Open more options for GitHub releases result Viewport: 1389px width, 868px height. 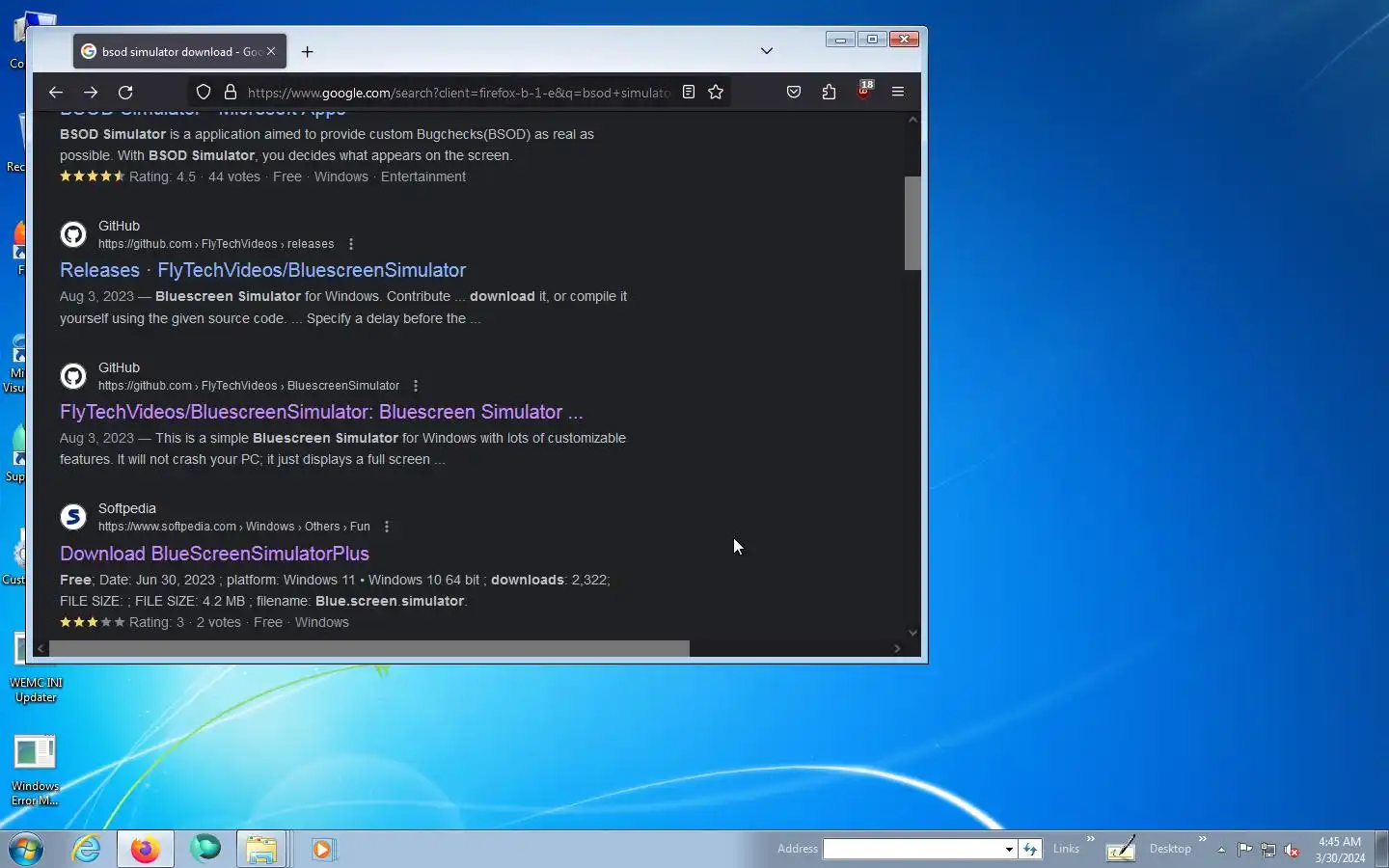[x=351, y=244]
